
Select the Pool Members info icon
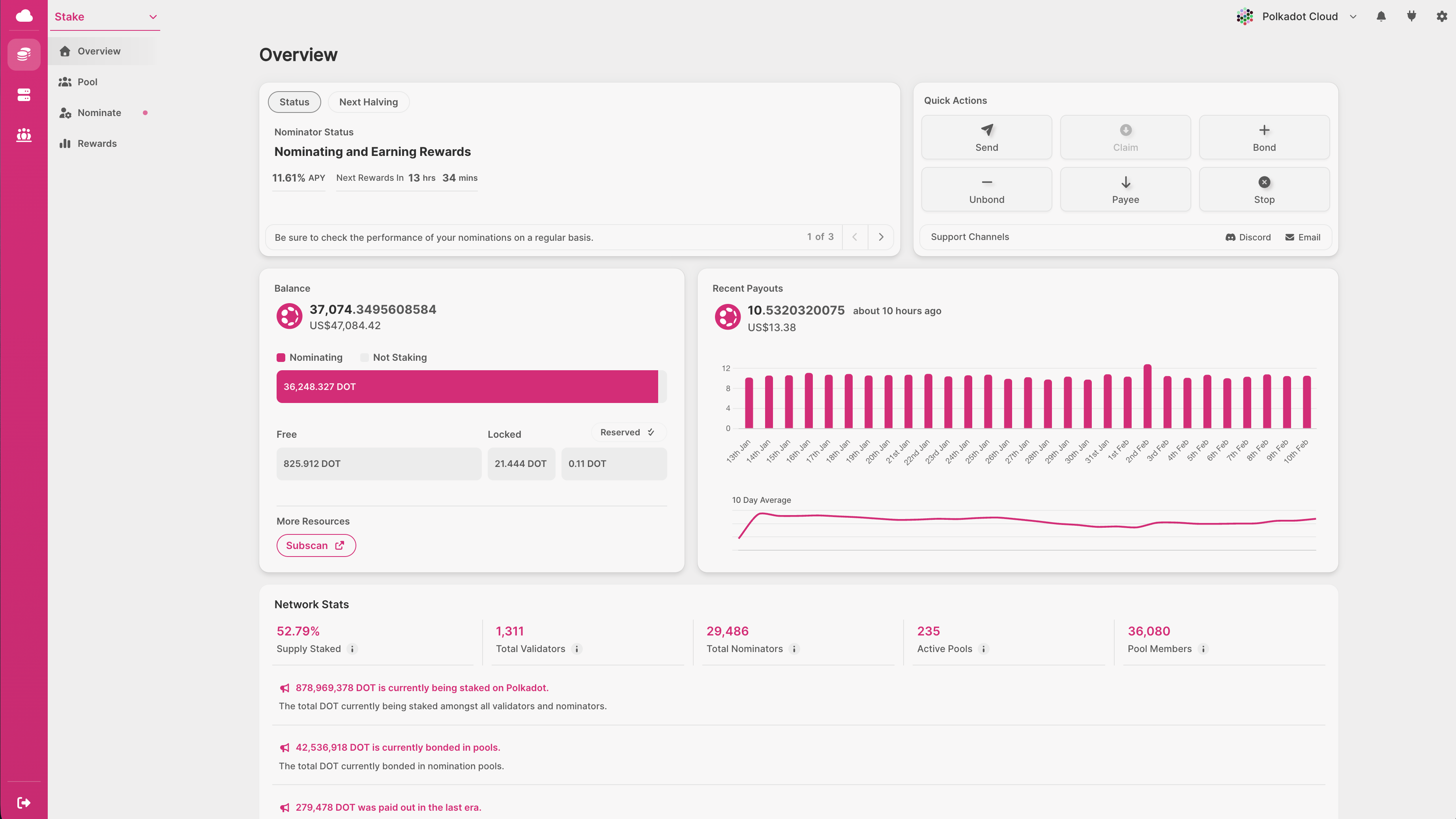1203,649
